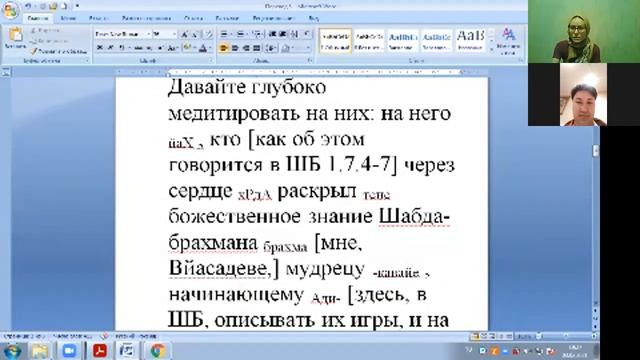Switch to the Главная ribbon tab
Screen dimensions: 640x360
click(38, 18)
